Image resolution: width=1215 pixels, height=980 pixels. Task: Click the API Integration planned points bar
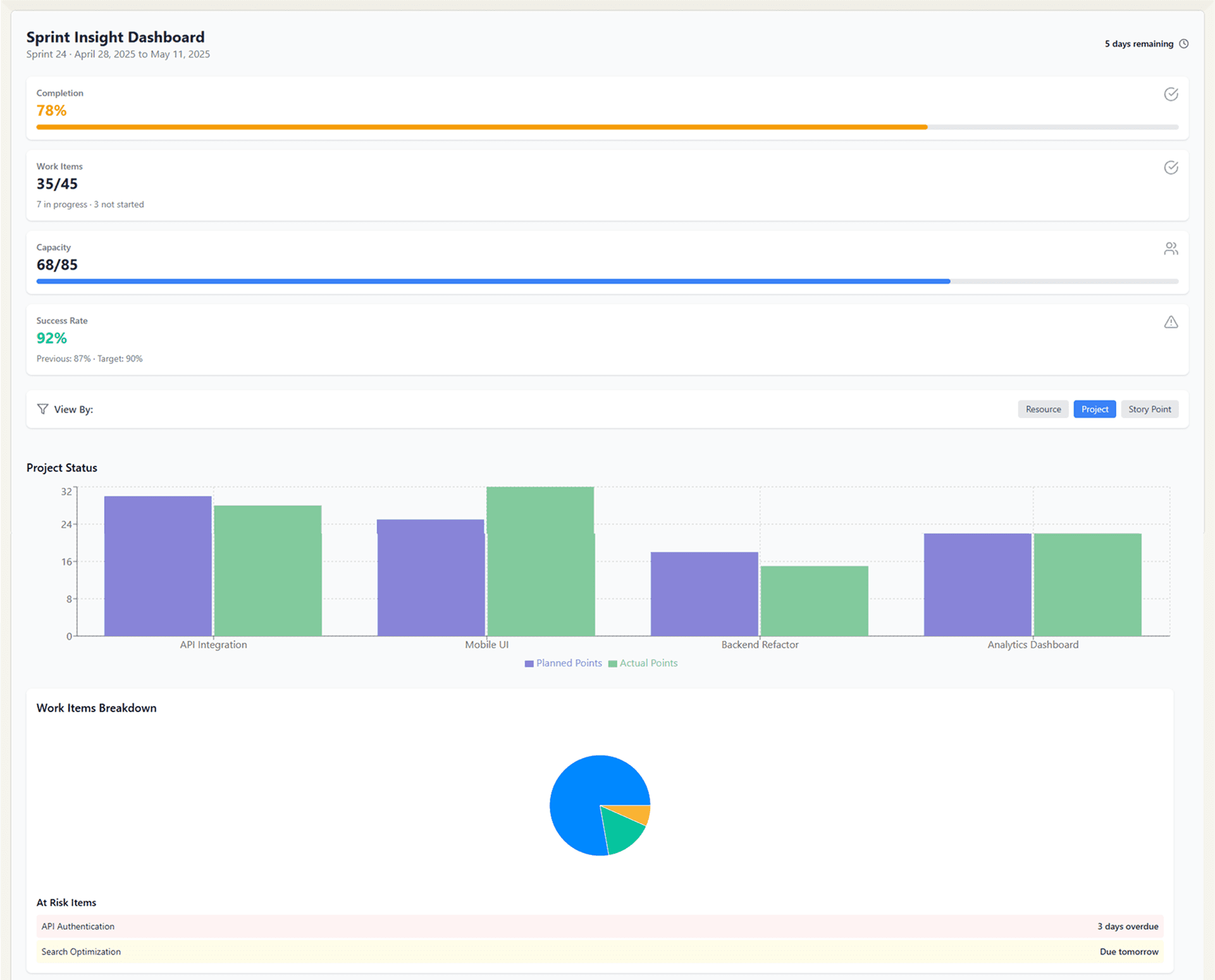click(157, 566)
